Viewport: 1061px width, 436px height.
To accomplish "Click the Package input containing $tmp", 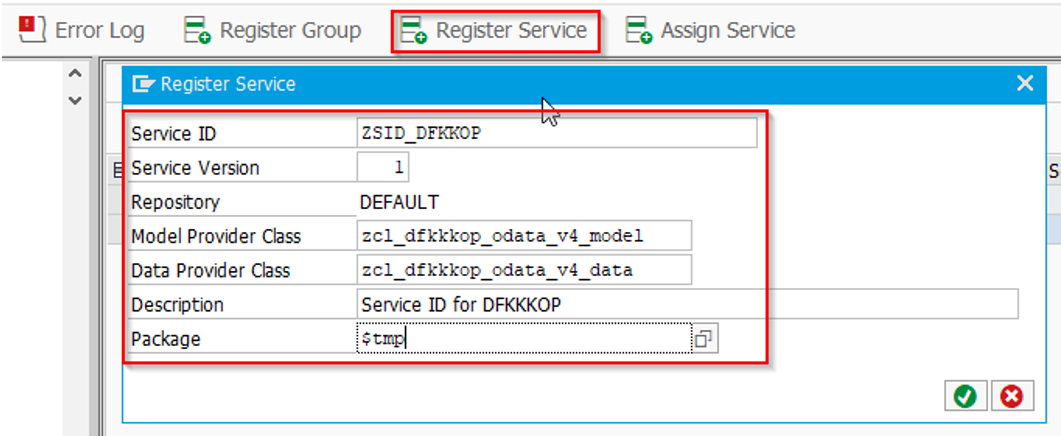I will [x=522, y=339].
